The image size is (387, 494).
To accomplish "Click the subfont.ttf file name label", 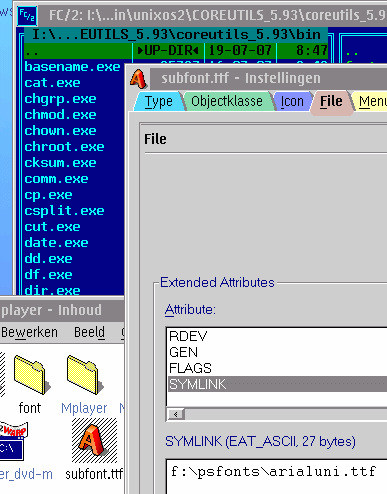I will (x=94, y=474).
